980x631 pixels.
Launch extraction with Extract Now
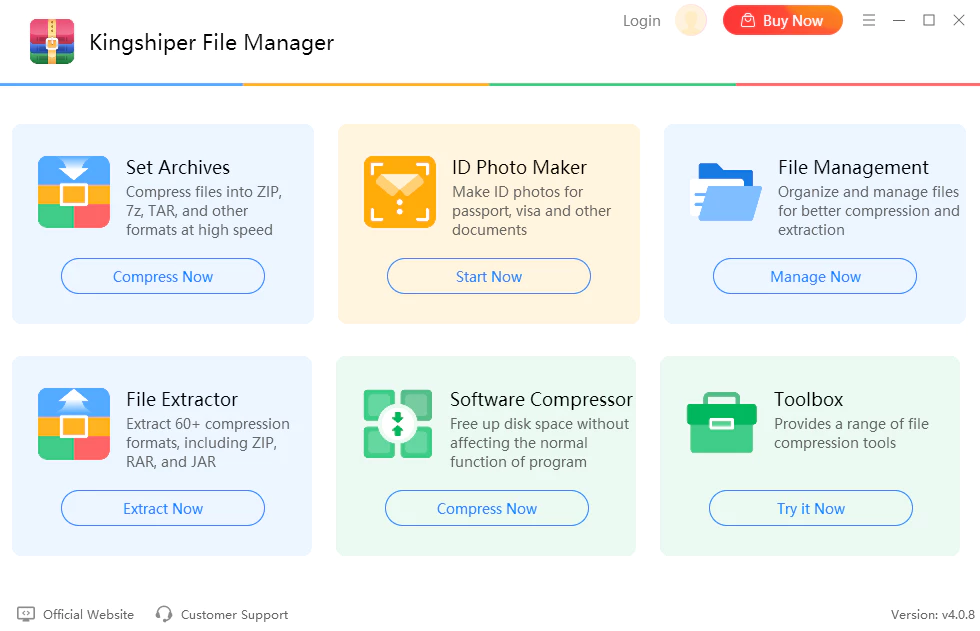pos(163,509)
